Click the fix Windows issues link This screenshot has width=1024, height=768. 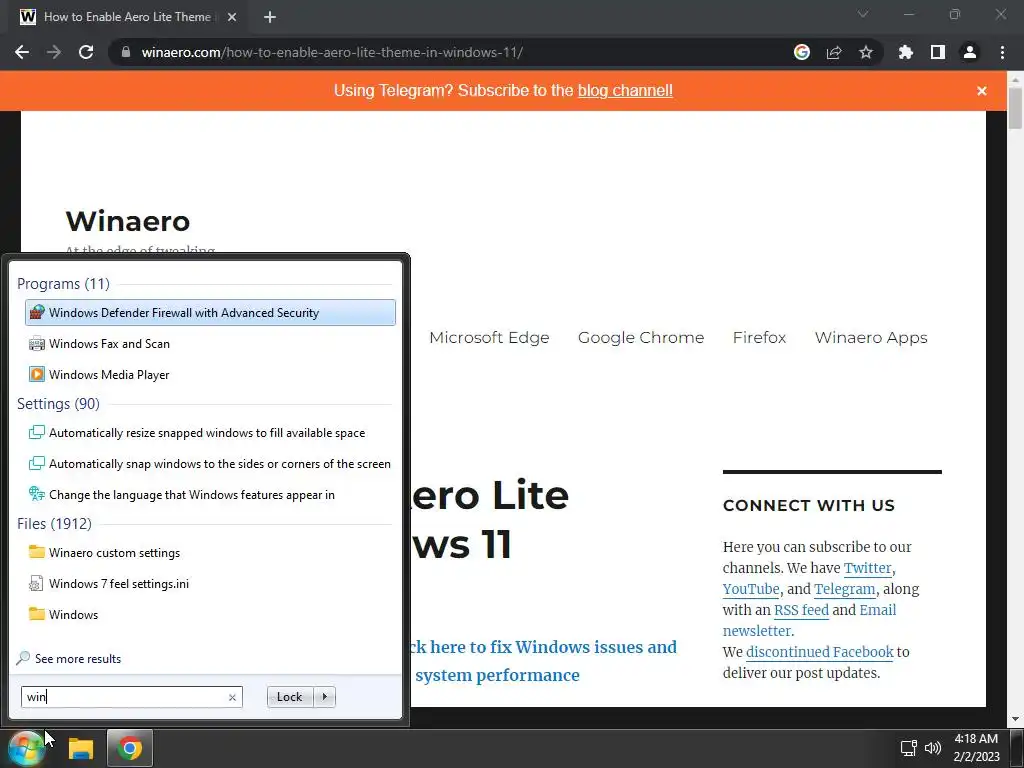[541, 660]
